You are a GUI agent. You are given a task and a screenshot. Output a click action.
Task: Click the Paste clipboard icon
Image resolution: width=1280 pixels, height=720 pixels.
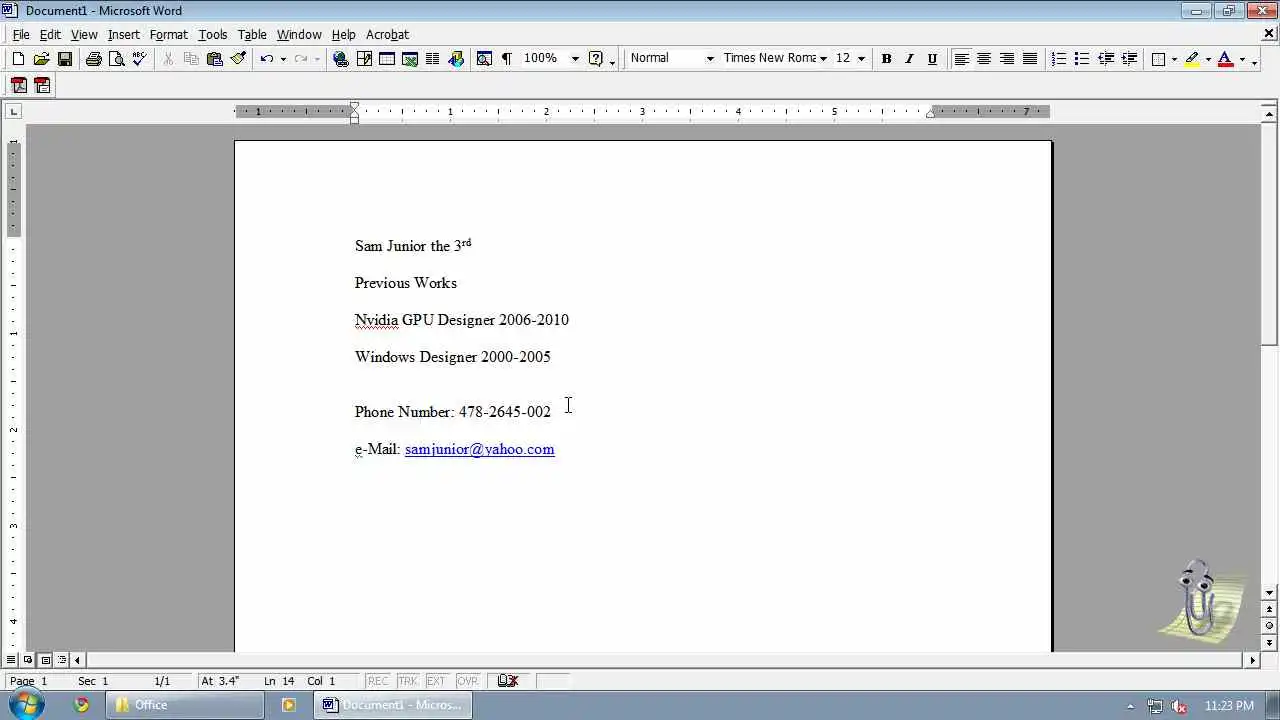click(x=214, y=59)
